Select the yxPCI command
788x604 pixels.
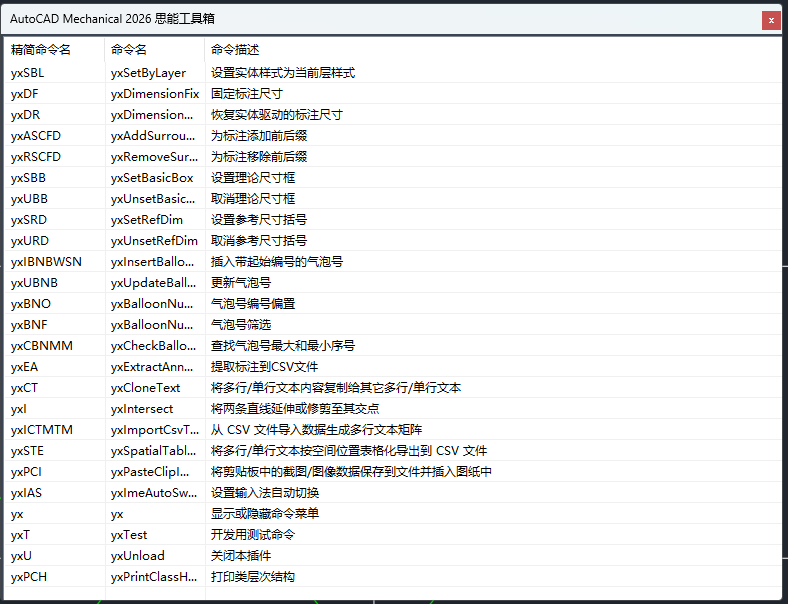coord(26,472)
